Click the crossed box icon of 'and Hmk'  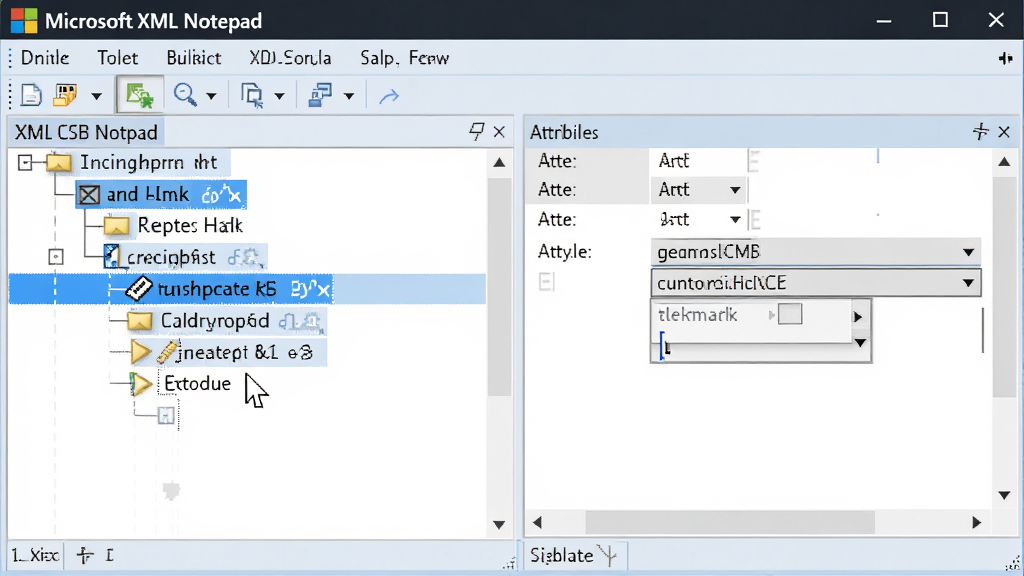coord(89,195)
